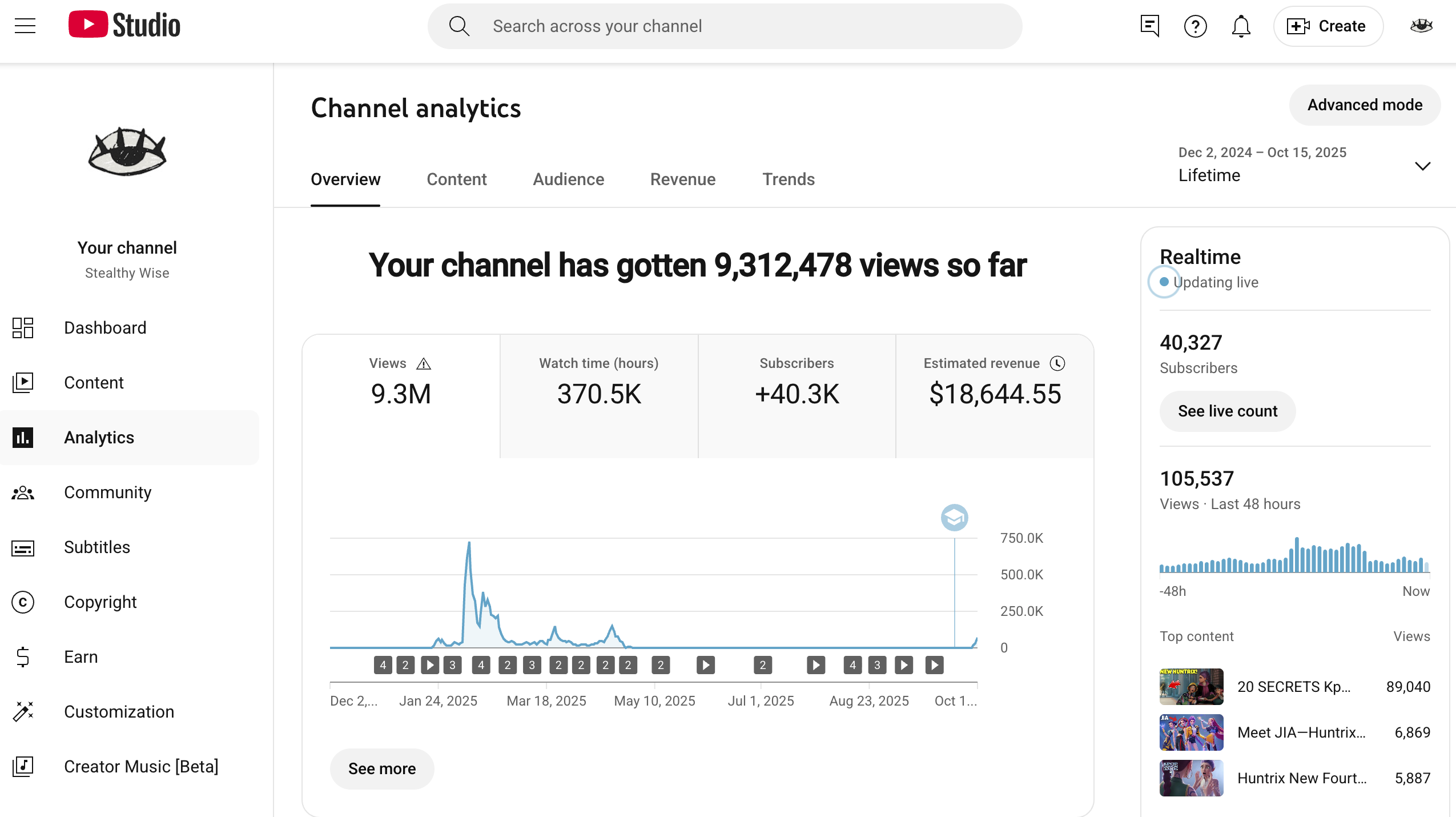
Task: Open the Copyright sidebar item
Action: click(100, 602)
